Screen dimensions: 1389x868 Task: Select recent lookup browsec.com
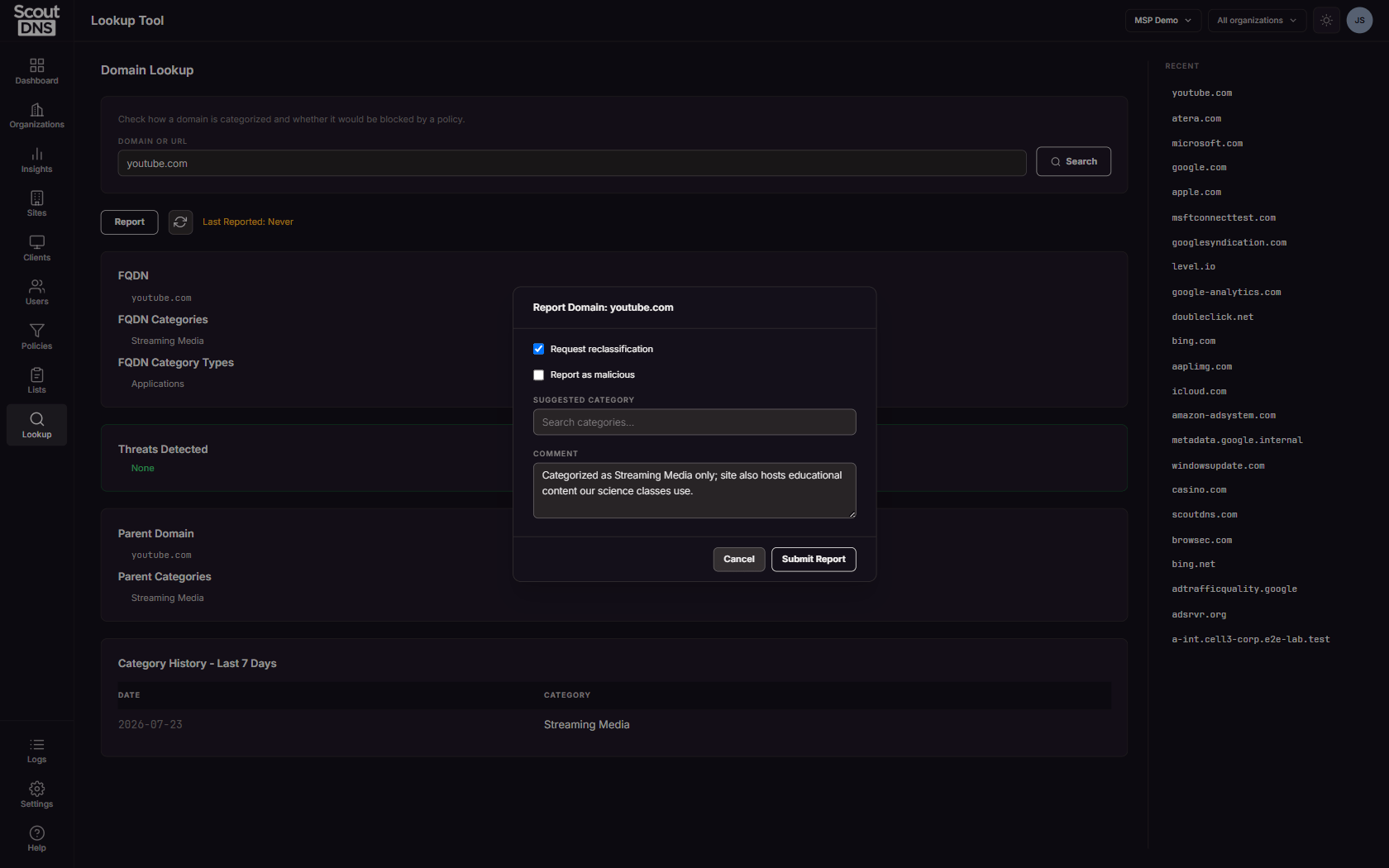coord(1201,541)
